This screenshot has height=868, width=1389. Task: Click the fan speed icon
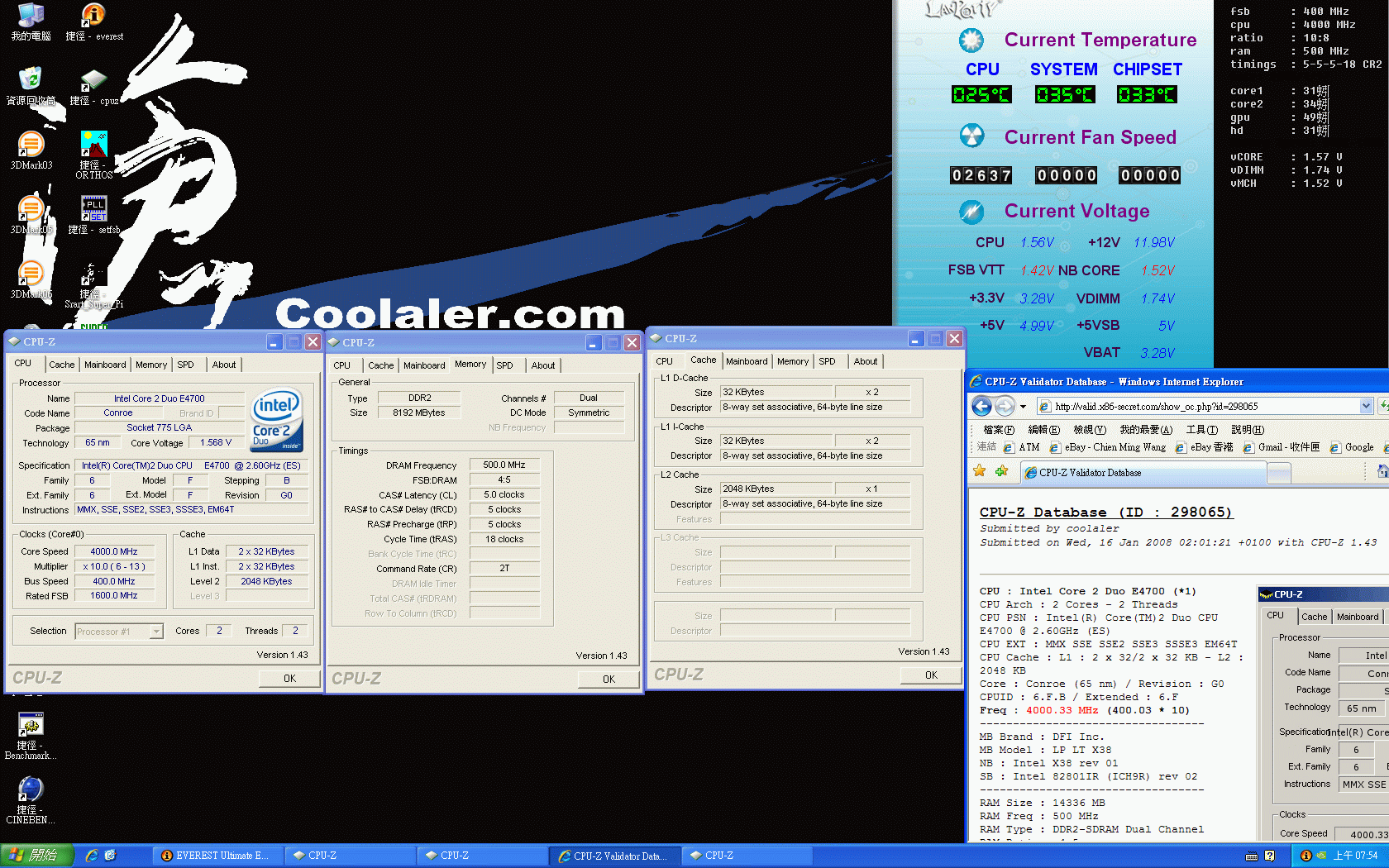(x=971, y=136)
